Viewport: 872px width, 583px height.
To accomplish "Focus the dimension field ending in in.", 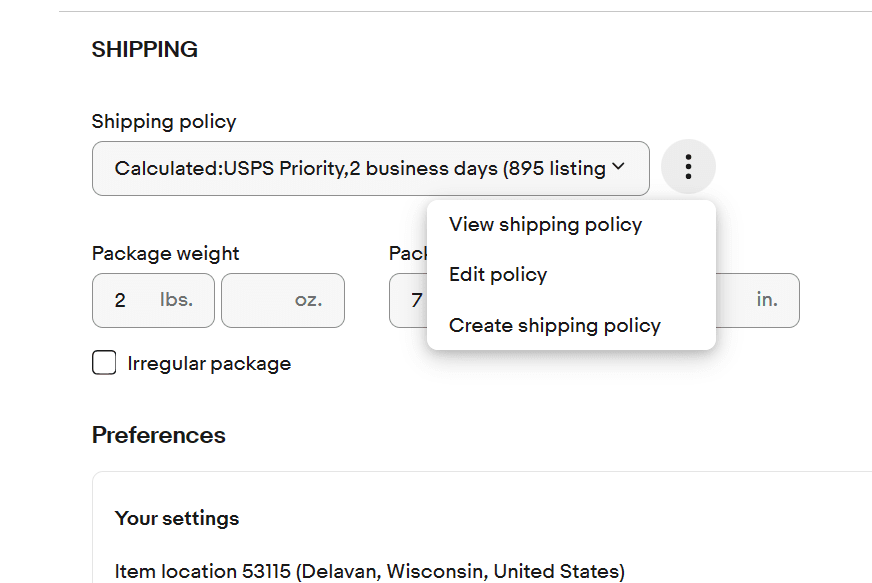I will (x=757, y=300).
